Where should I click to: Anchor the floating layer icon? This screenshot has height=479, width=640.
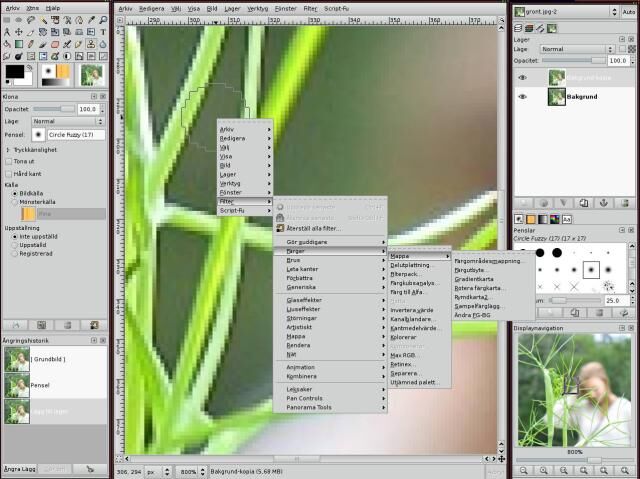coord(605,201)
